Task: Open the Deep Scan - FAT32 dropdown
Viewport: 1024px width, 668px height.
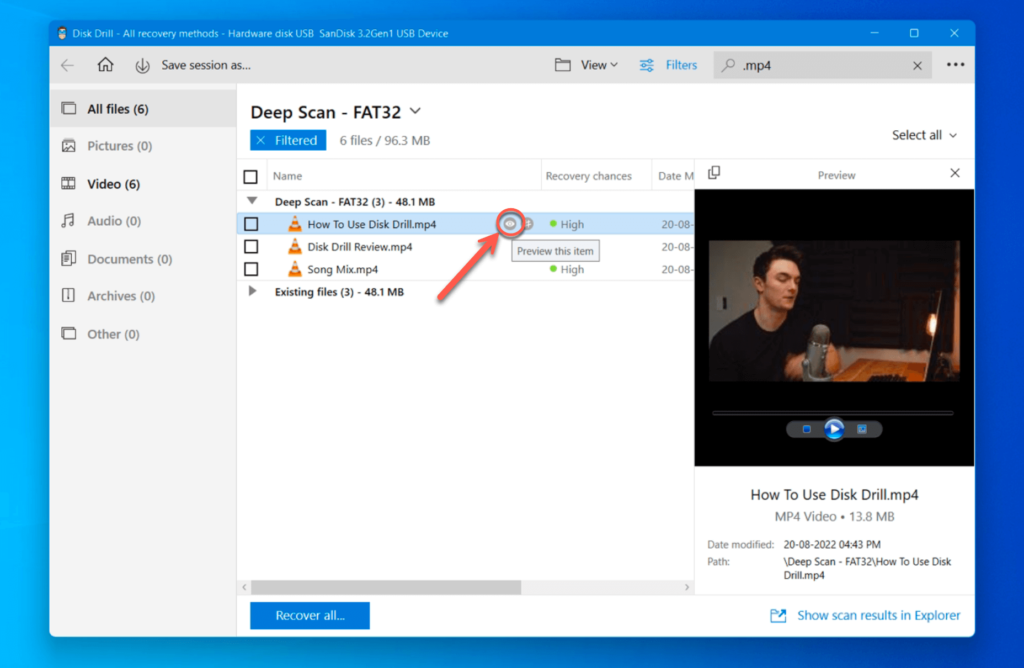Action: [414, 112]
